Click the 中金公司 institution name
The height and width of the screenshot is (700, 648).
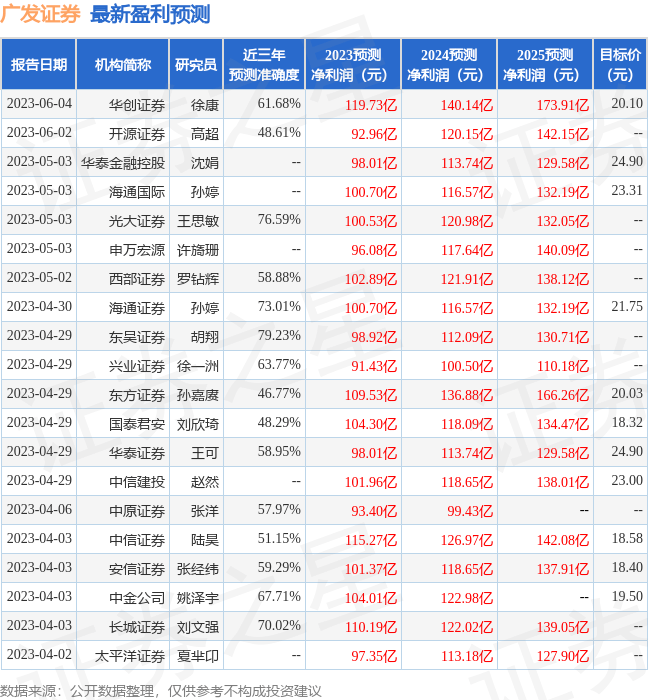point(136,598)
